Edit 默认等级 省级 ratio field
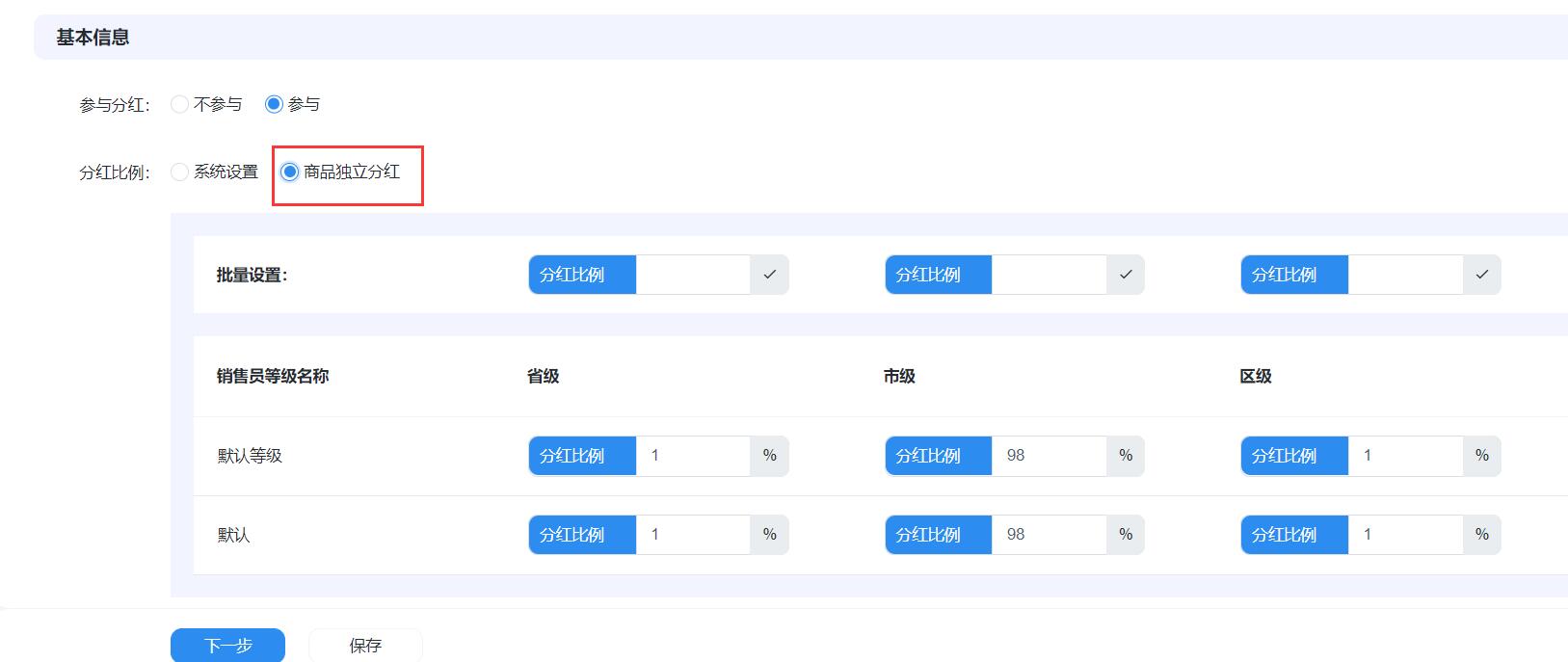 692,456
